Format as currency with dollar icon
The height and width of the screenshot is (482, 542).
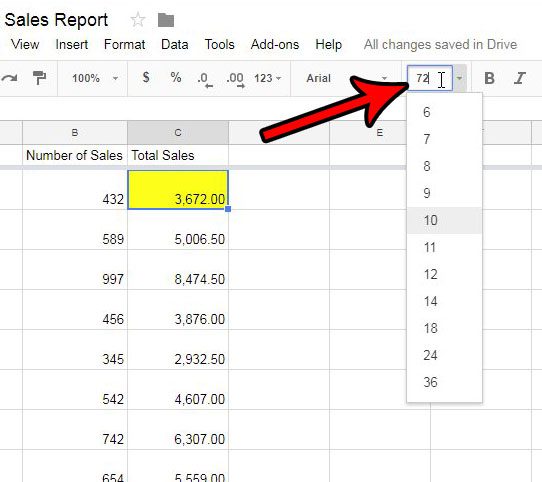[146, 77]
